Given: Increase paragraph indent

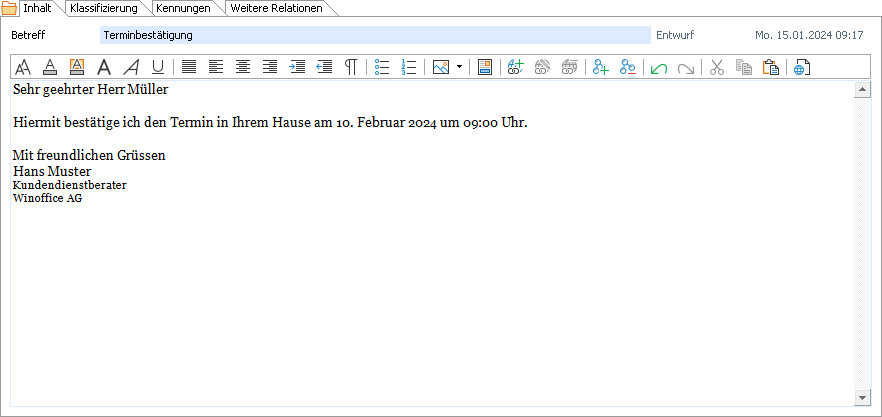Looking at the screenshot, I should pyautogui.click(x=297, y=68).
